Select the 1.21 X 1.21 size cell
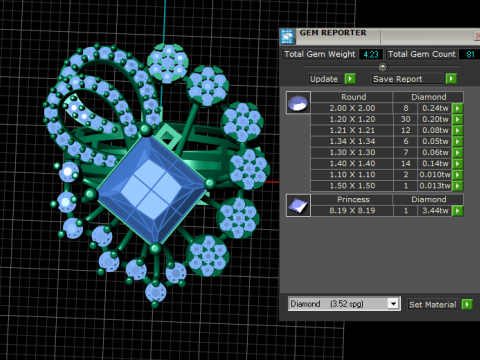This screenshot has height=360, width=480. pos(352,130)
